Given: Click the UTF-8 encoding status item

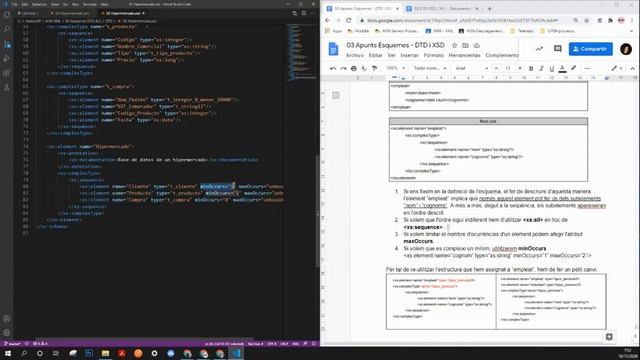Looking at the screenshot, I should coord(271,344).
